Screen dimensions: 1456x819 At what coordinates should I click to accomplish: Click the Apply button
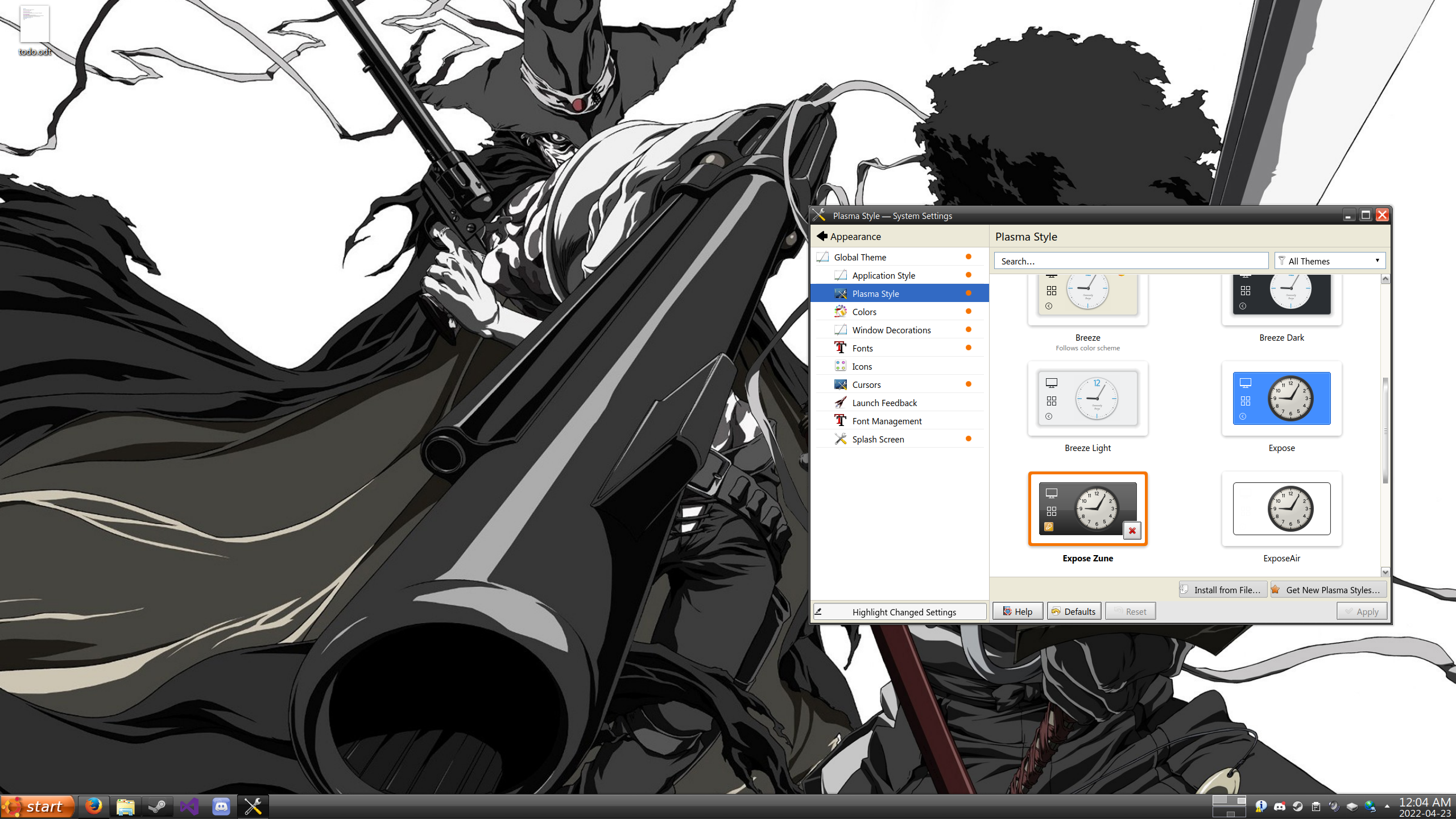tap(1362, 611)
